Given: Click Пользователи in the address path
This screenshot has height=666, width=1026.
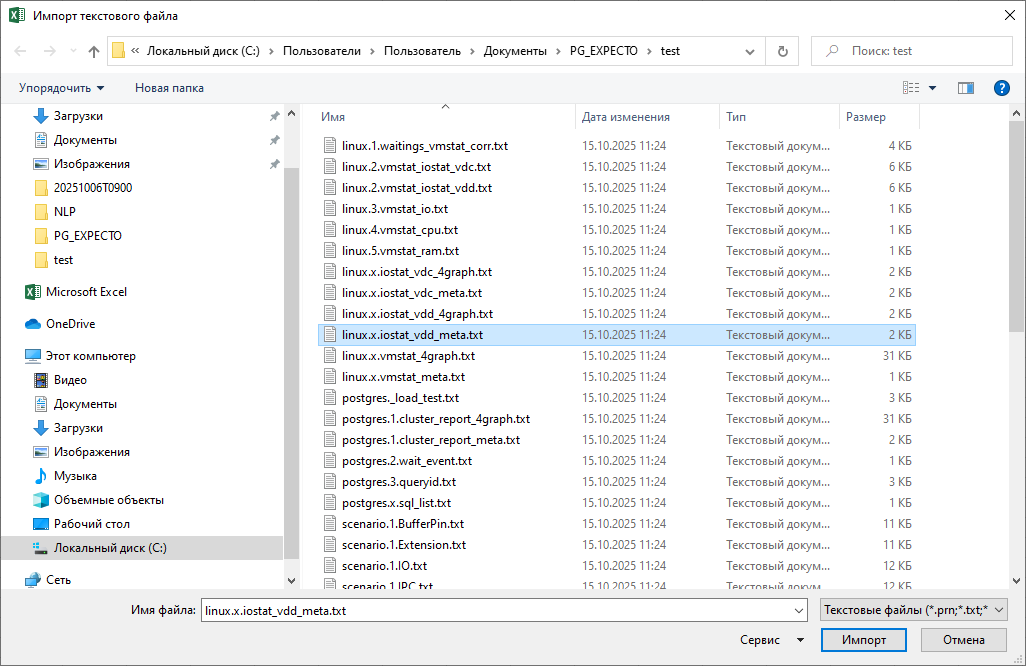Looking at the screenshot, I should (321, 51).
